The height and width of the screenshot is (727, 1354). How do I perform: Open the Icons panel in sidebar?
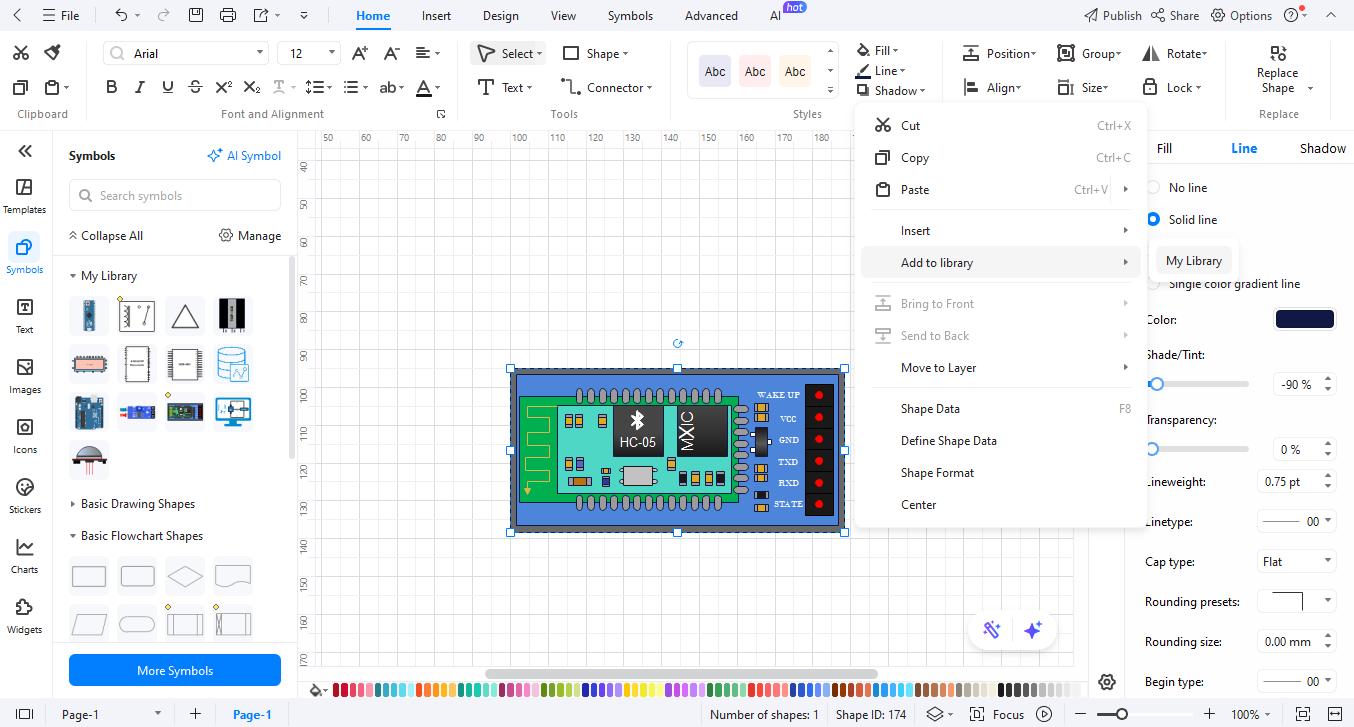[25, 436]
